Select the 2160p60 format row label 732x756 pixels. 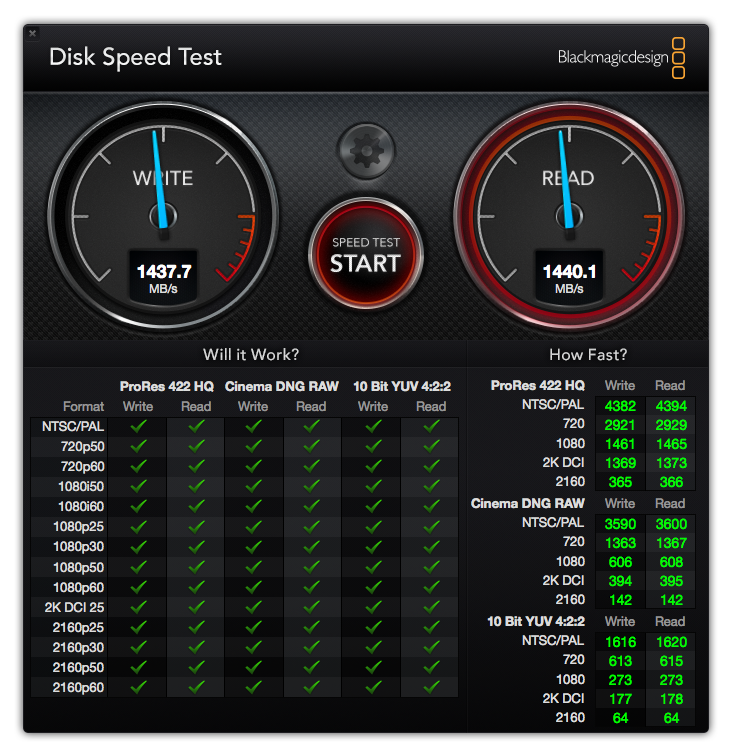pyautogui.click(x=78, y=688)
